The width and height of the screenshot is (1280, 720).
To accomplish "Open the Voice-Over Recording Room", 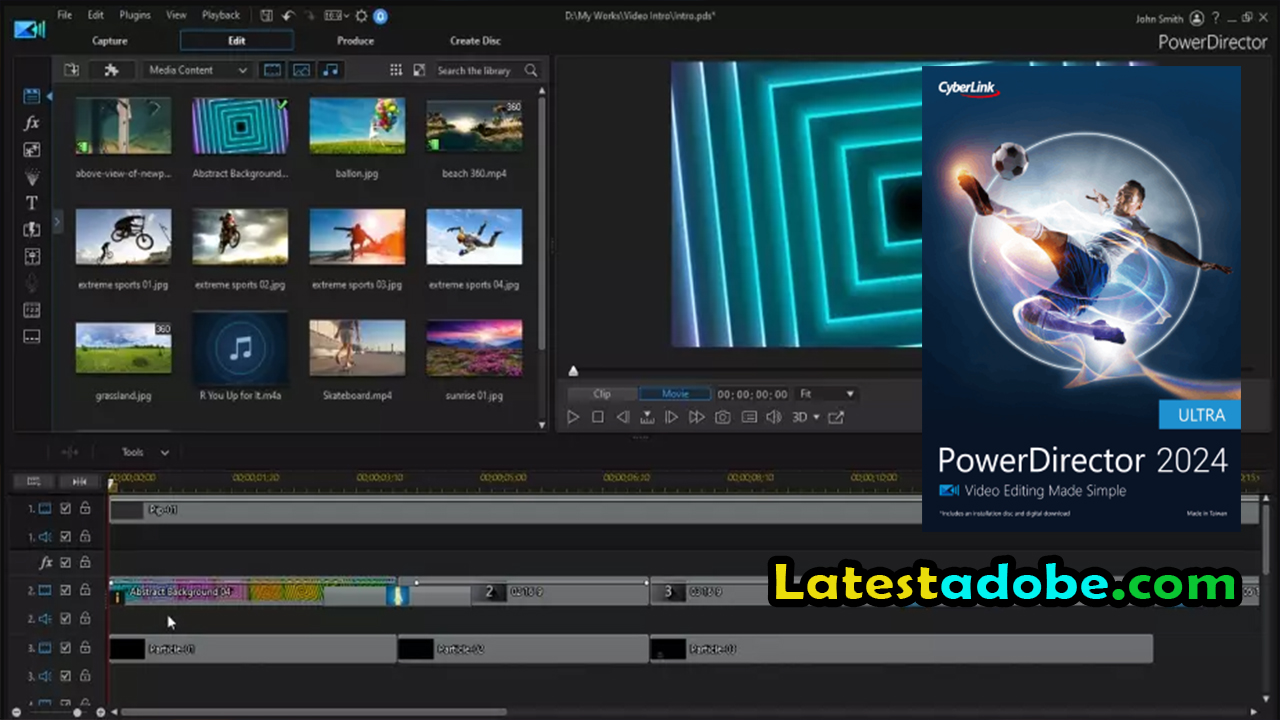I will coord(31,284).
